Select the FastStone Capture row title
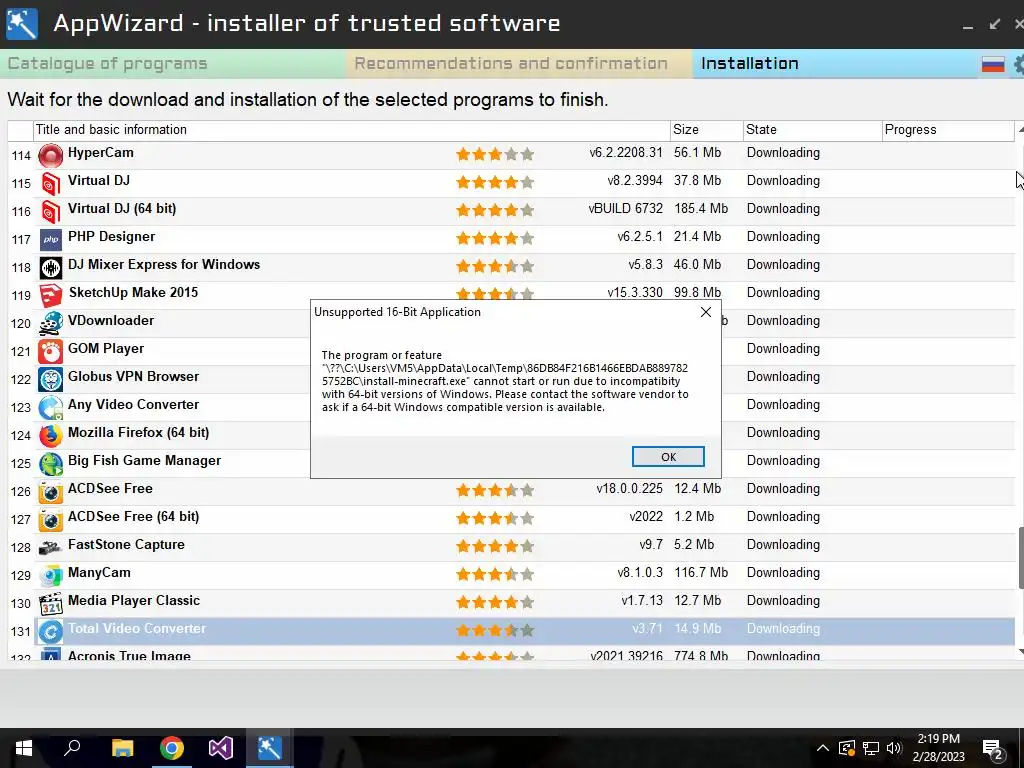 click(x=126, y=545)
